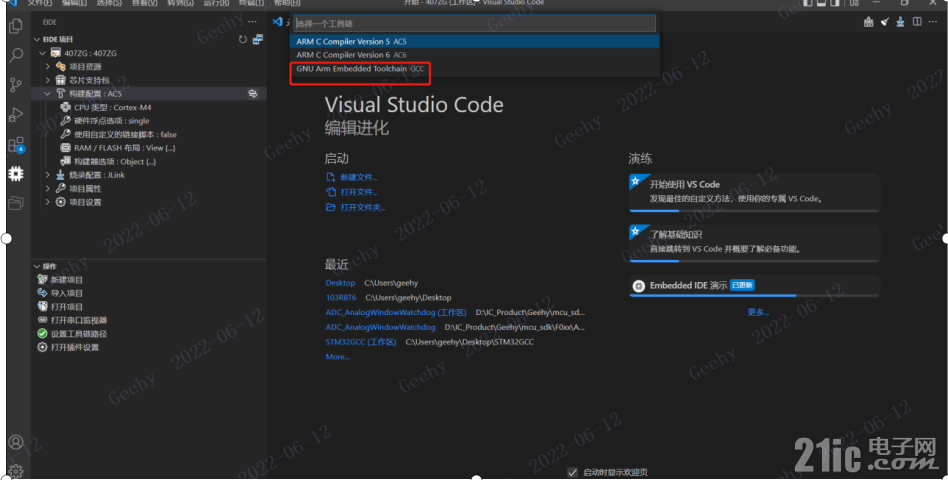The image size is (948, 480).
Task: Click 打开插件设置 operation
Action: point(74,348)
